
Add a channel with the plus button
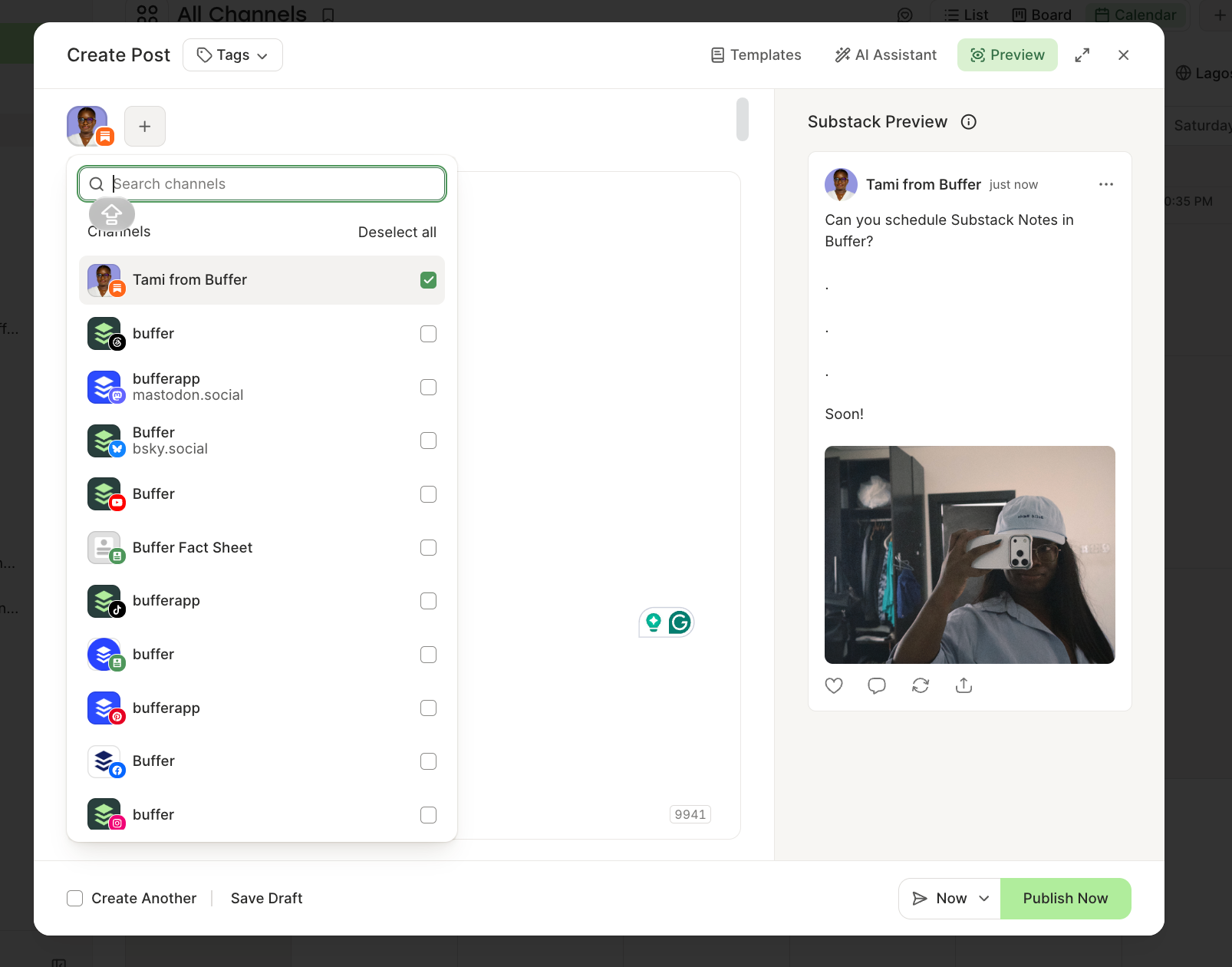pos(145,126)
